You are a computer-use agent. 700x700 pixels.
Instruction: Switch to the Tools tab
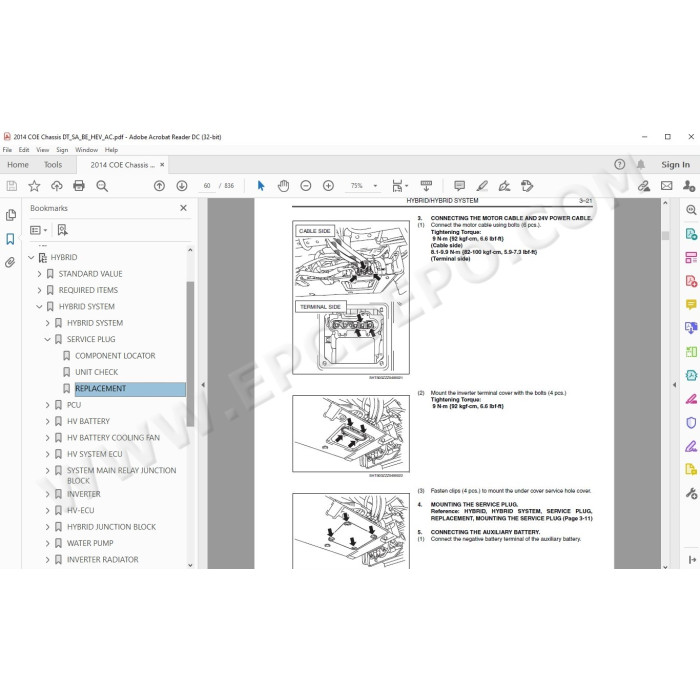click(53, 165)
